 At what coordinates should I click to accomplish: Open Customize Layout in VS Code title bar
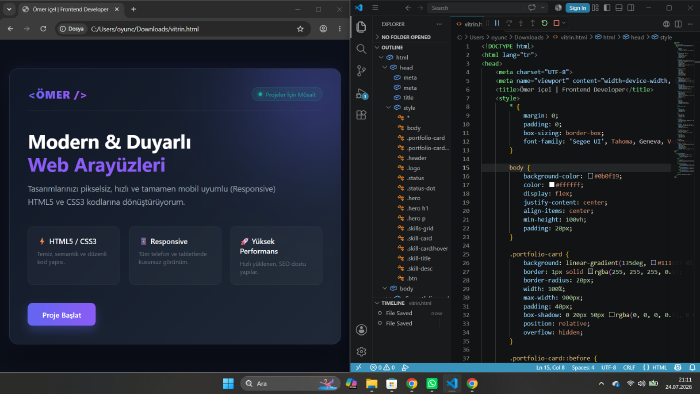click(595, 8)
